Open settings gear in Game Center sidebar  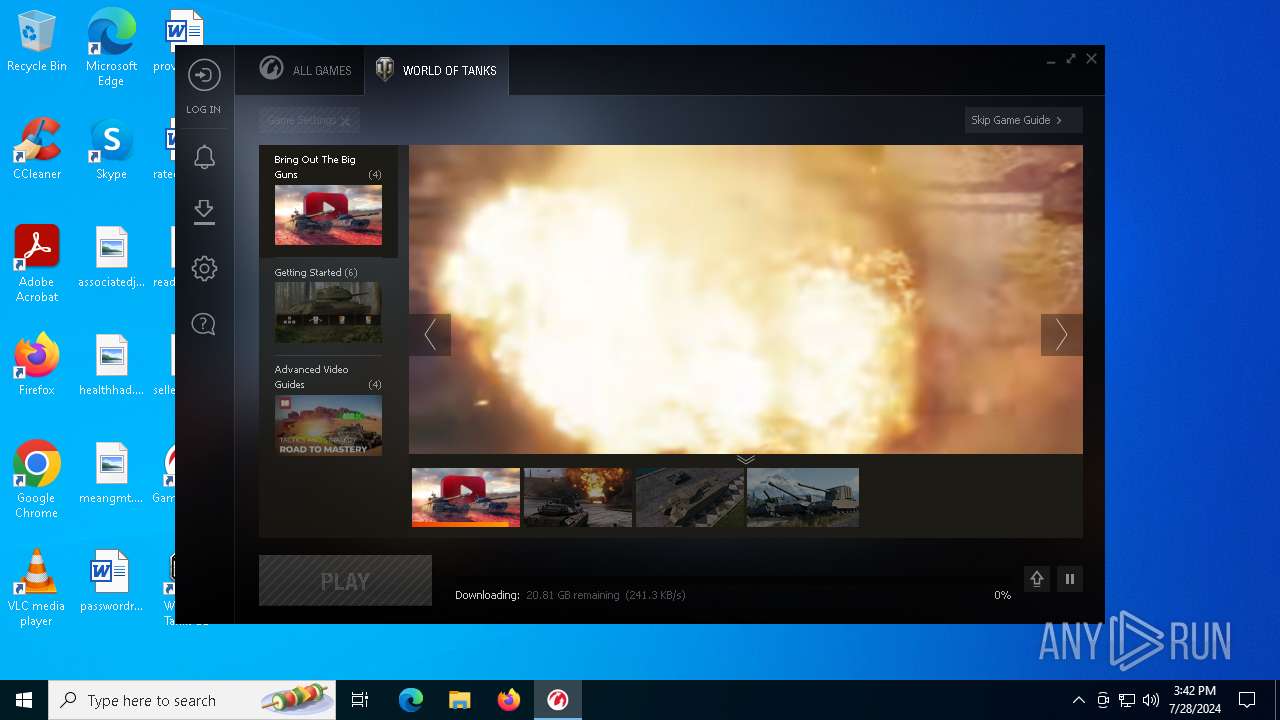pyautogui.click(x=204, y=268)
